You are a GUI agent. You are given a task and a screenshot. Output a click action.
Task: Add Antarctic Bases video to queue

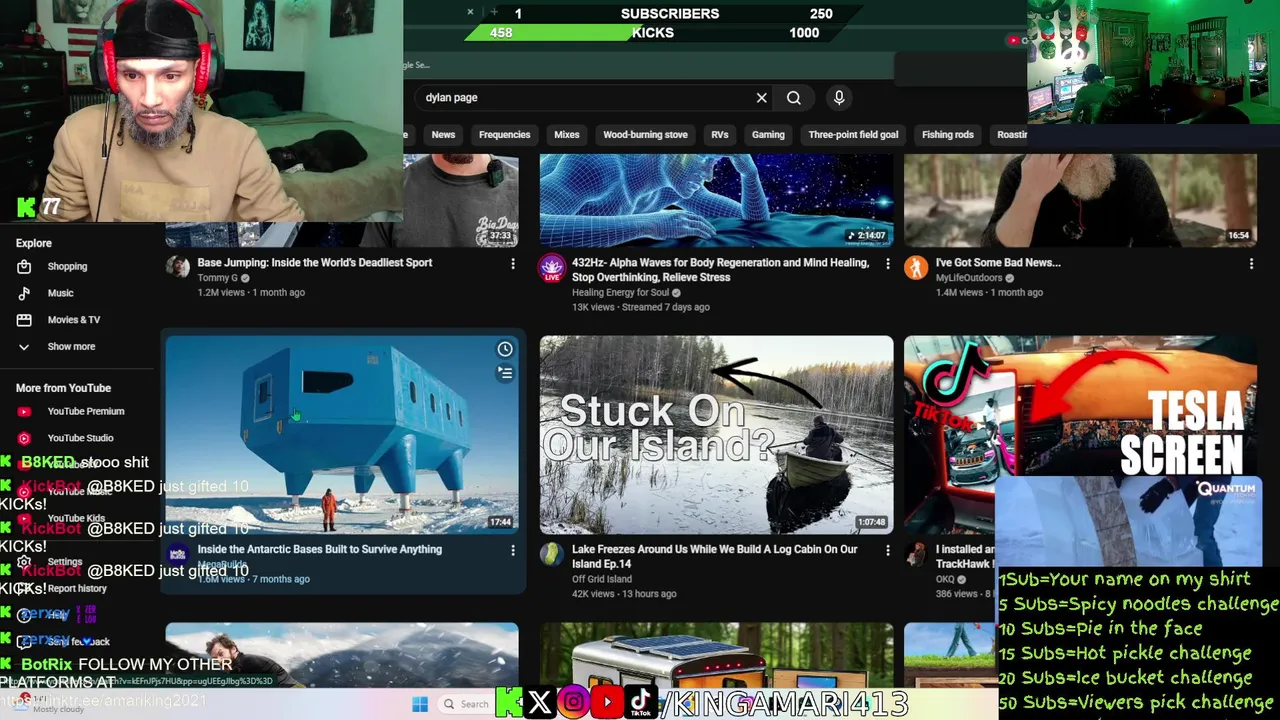coord(505,373)
